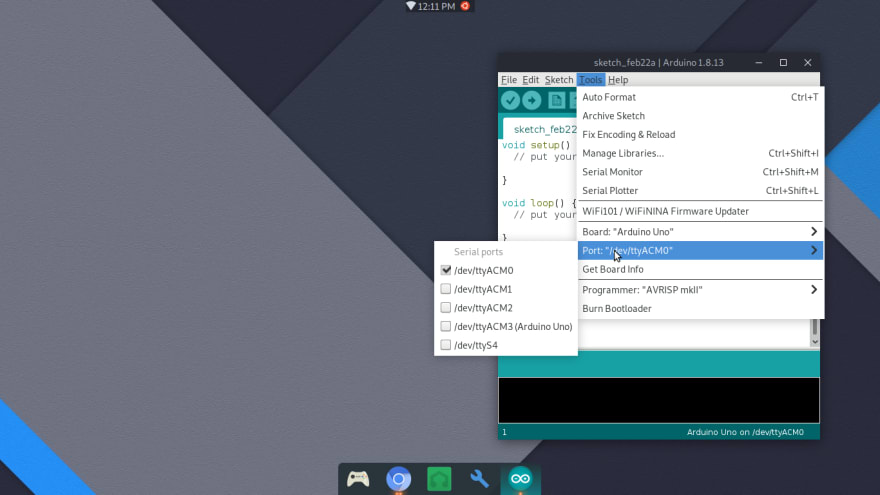Select the /dev/ttyS4 port checkbox

pos(446,345)
